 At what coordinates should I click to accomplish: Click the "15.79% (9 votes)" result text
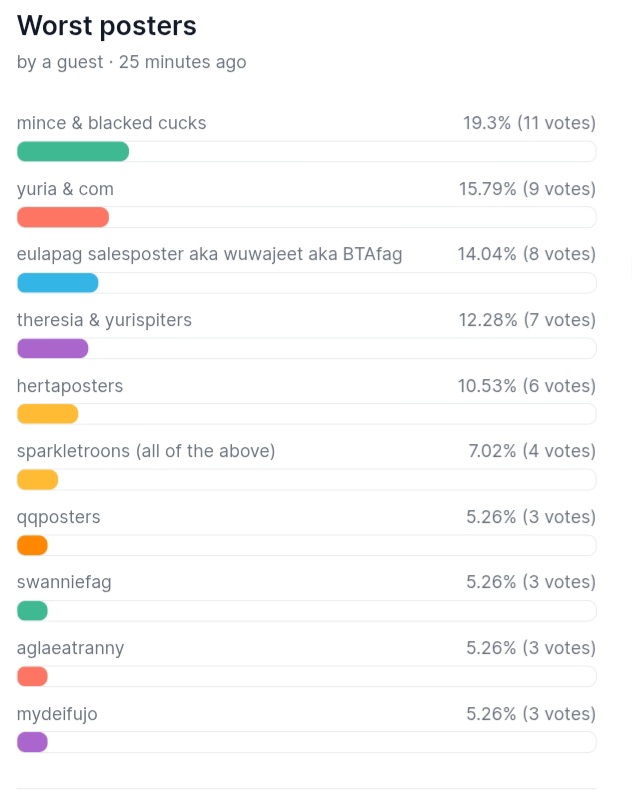pyautogui.click(x=527, y=189)
